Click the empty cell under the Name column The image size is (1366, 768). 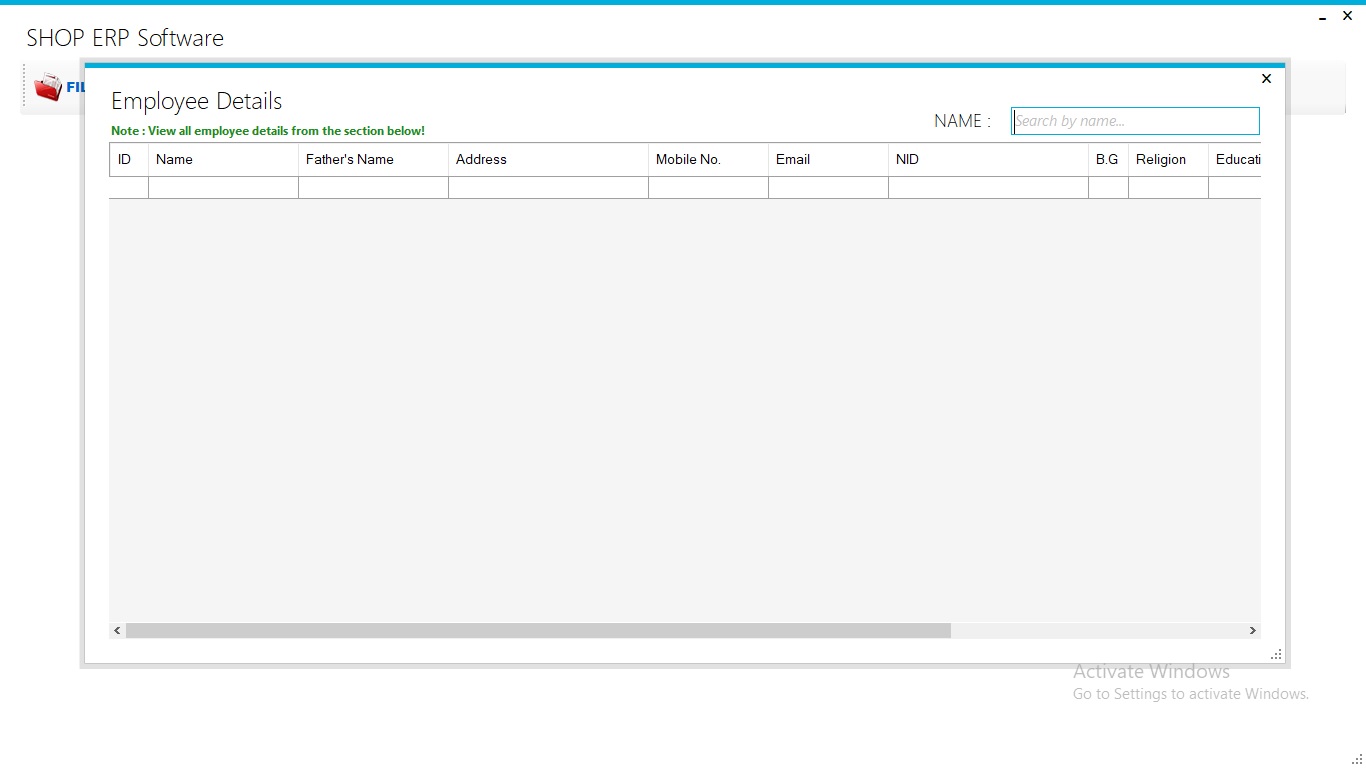(222, 187)
